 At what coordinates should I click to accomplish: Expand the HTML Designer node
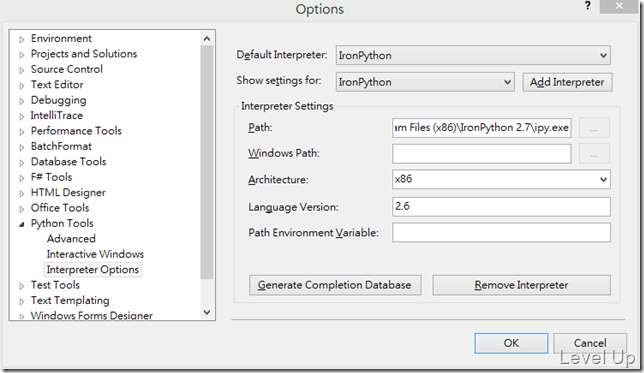pos(22,193)
